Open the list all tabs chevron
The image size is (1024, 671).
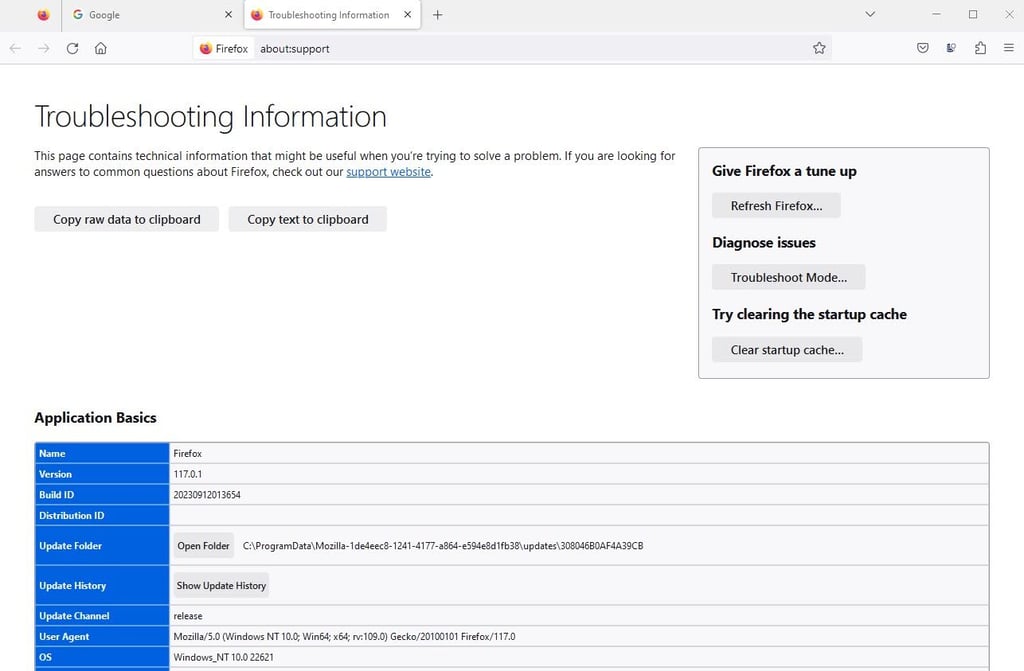coord(870,14)
